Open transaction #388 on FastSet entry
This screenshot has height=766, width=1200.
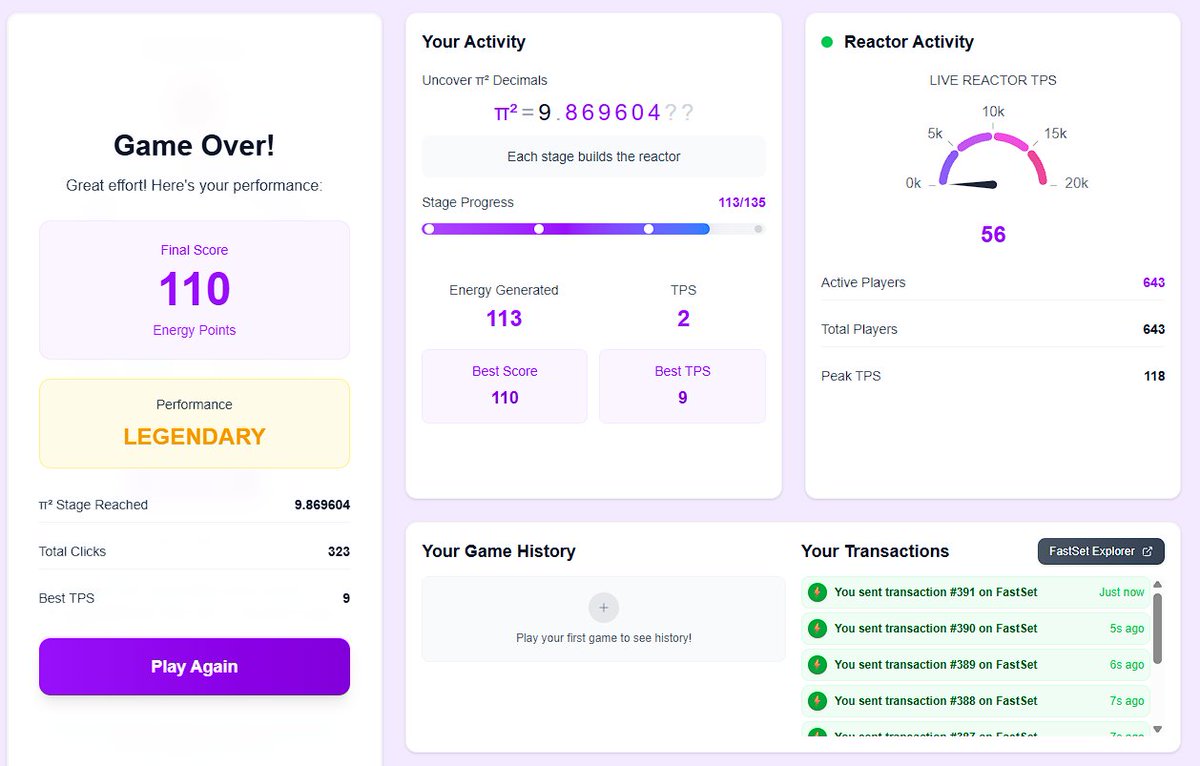[x=976, y=701]
